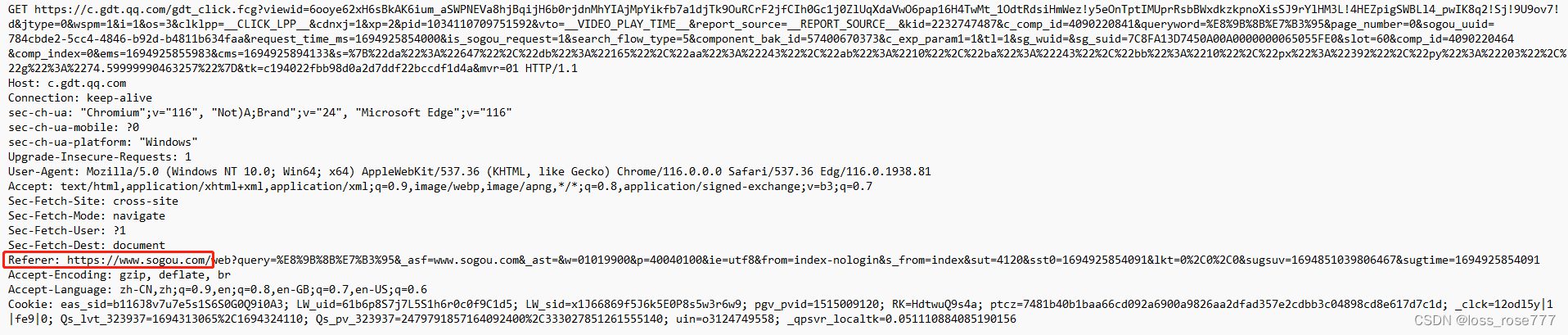Click the Accept-Language zh-CN header line

(x=218, y=289)
